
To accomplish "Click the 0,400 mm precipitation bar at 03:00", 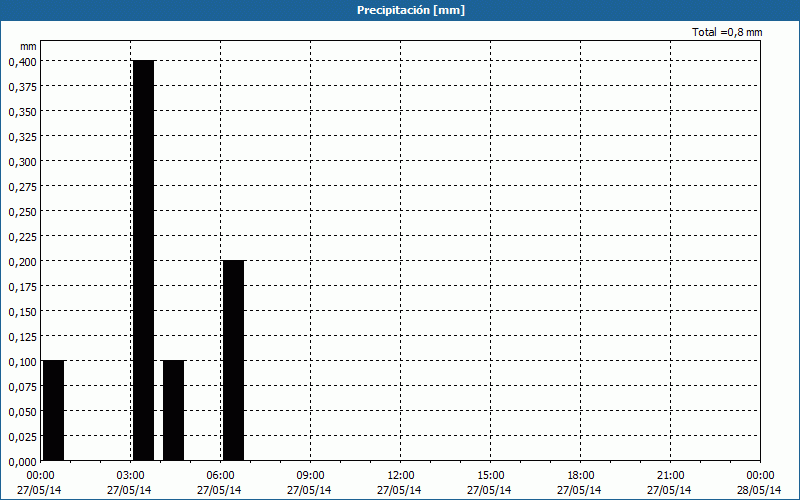I will [x=143, y=260].
